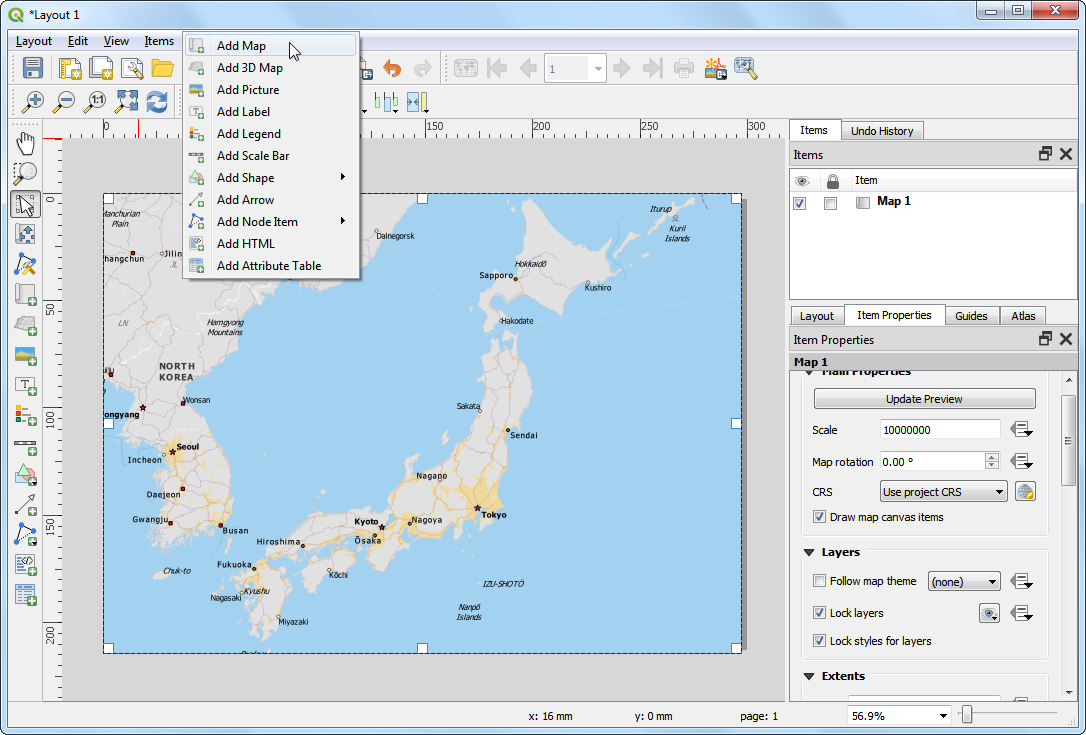This screenshot has width=1086, height=735.
Task: Select Add Scale Bar menu entry
Action: pyautogui.click(x=252, y=156)
